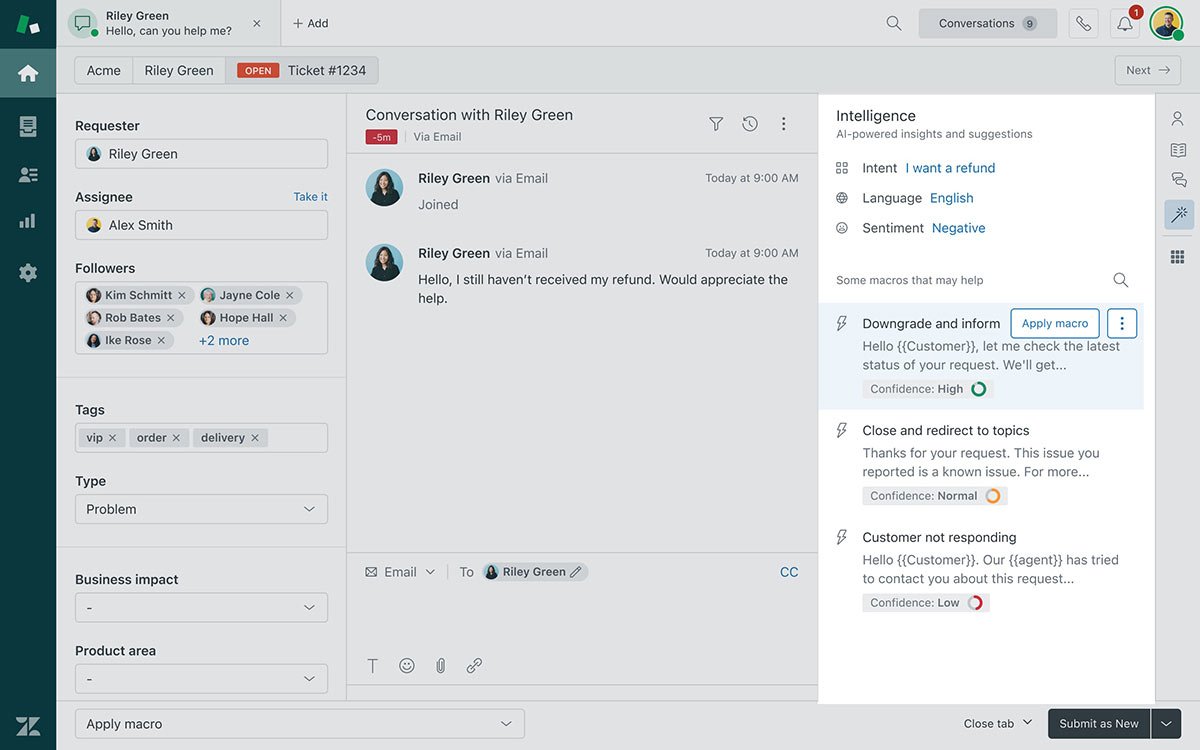Select the Acme organization tab
The width and height of the screenshot is (1200, 750).
[104, 71]
